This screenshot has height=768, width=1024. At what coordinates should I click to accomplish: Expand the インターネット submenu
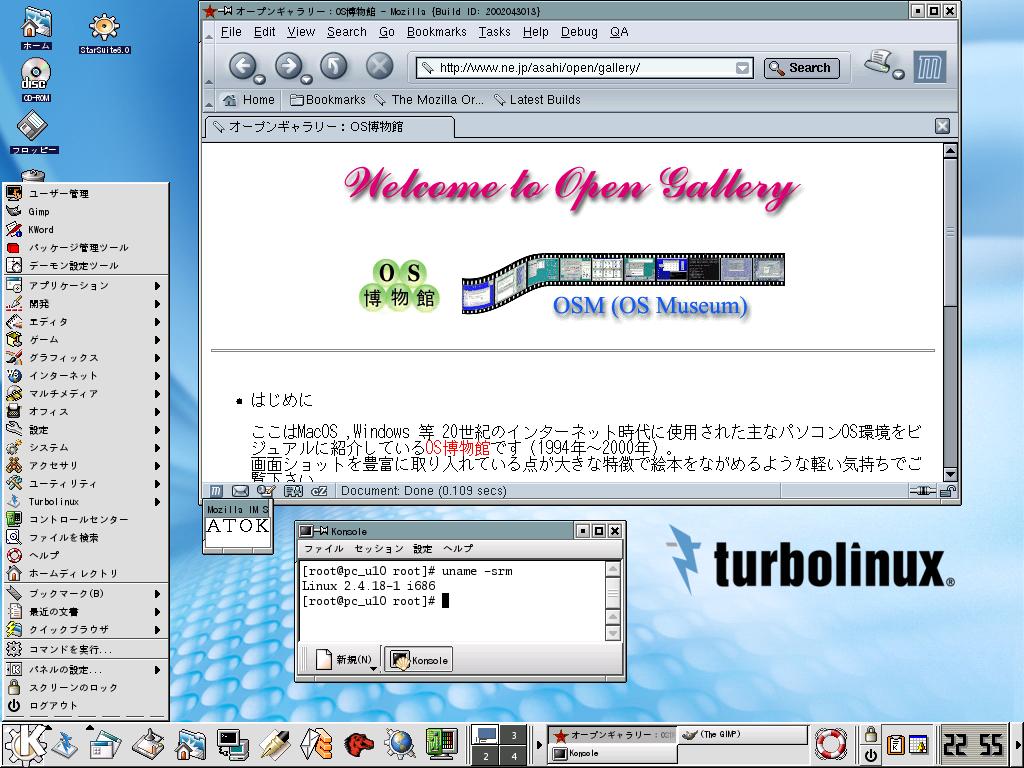[84, 376]
